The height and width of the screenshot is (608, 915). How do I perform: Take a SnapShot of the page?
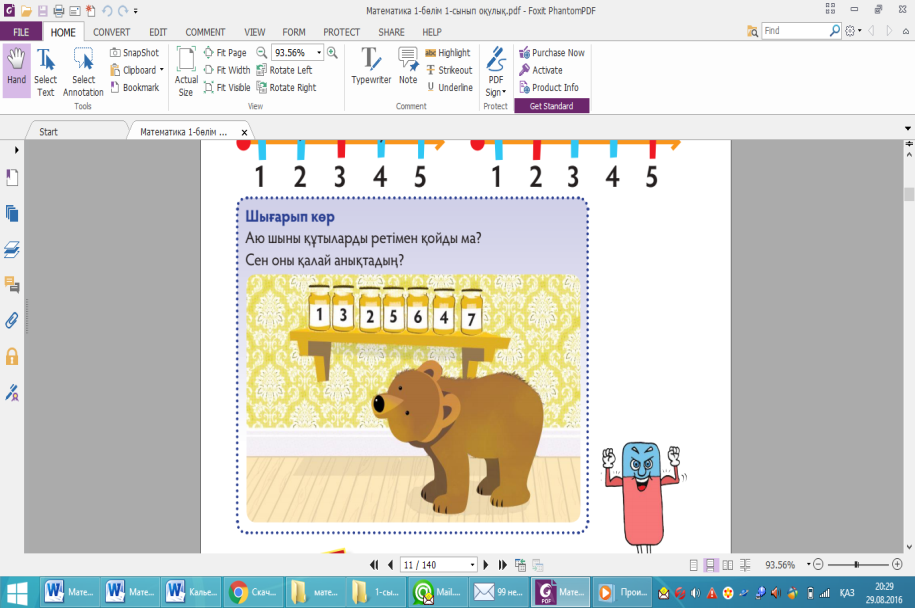tap(135, 53)
